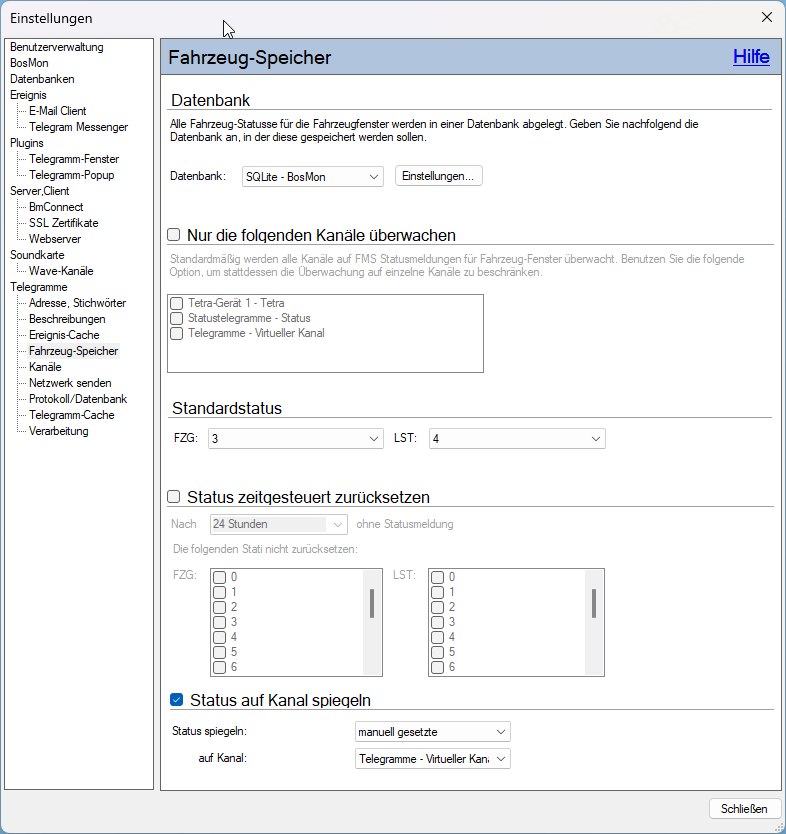Open Wave-Kanäle settings
786x834 pixels.
(x=61, y=271)
